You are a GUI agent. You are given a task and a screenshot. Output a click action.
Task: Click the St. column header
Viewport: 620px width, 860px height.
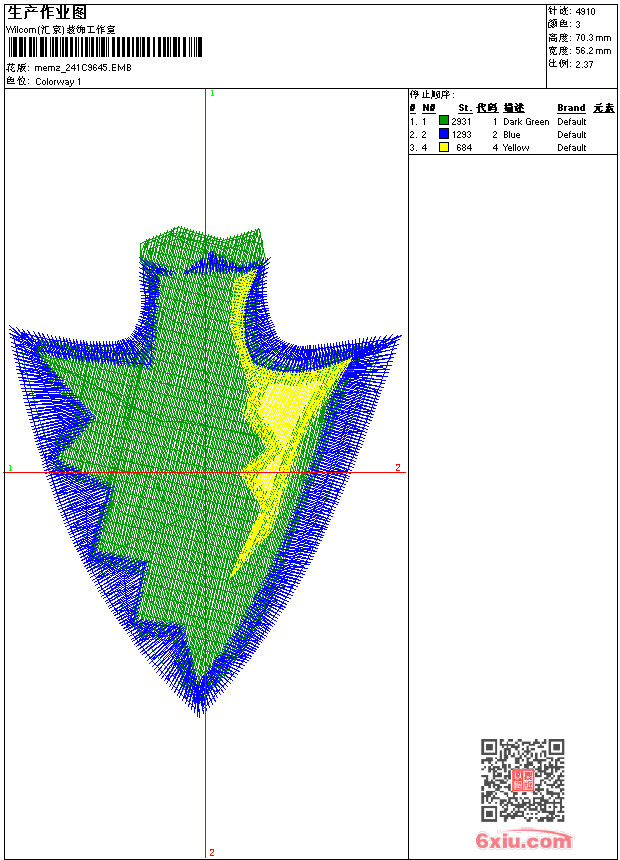click(x=464, y=108)
